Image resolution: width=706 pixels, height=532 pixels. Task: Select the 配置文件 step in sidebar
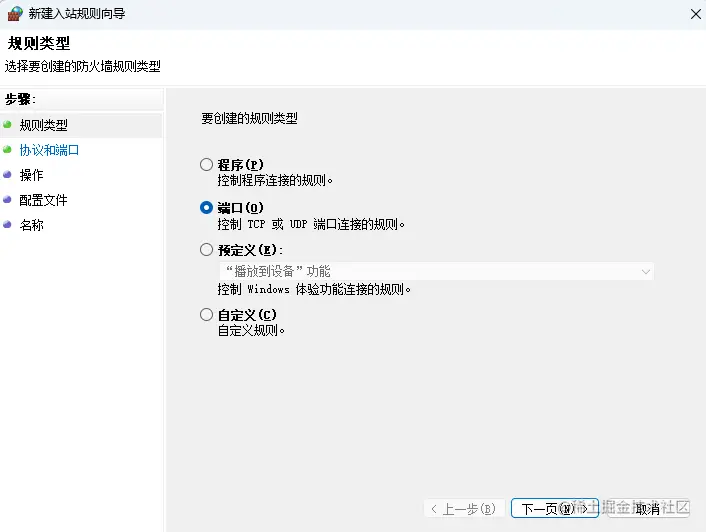(x=43, y=200)
